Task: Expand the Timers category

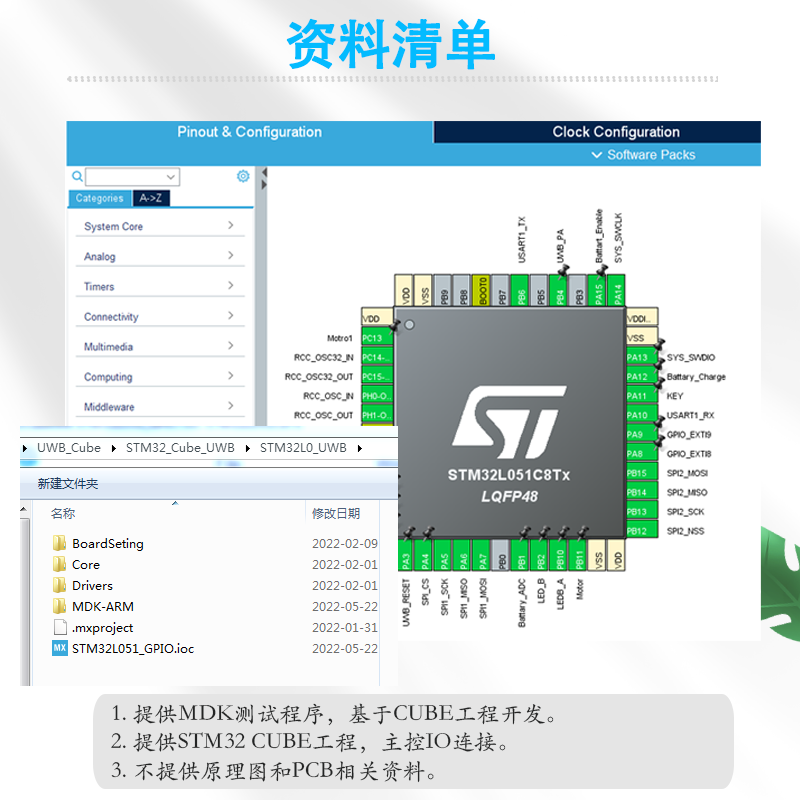Action: [x=160, y=286]
